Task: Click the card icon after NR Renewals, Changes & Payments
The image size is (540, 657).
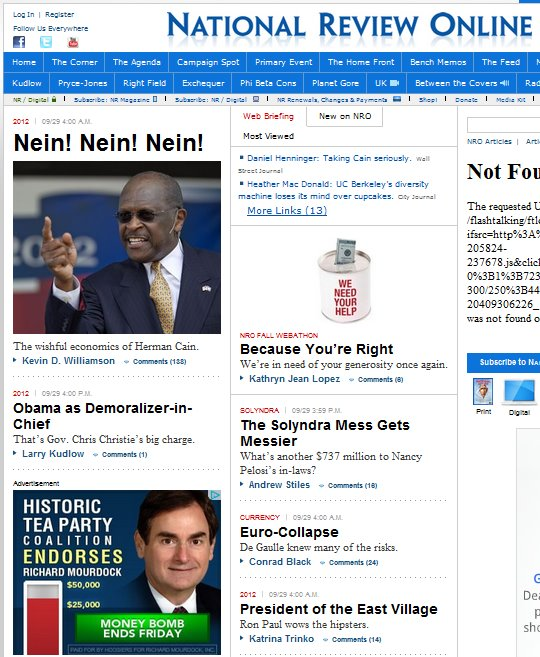Action: (397, 99)
